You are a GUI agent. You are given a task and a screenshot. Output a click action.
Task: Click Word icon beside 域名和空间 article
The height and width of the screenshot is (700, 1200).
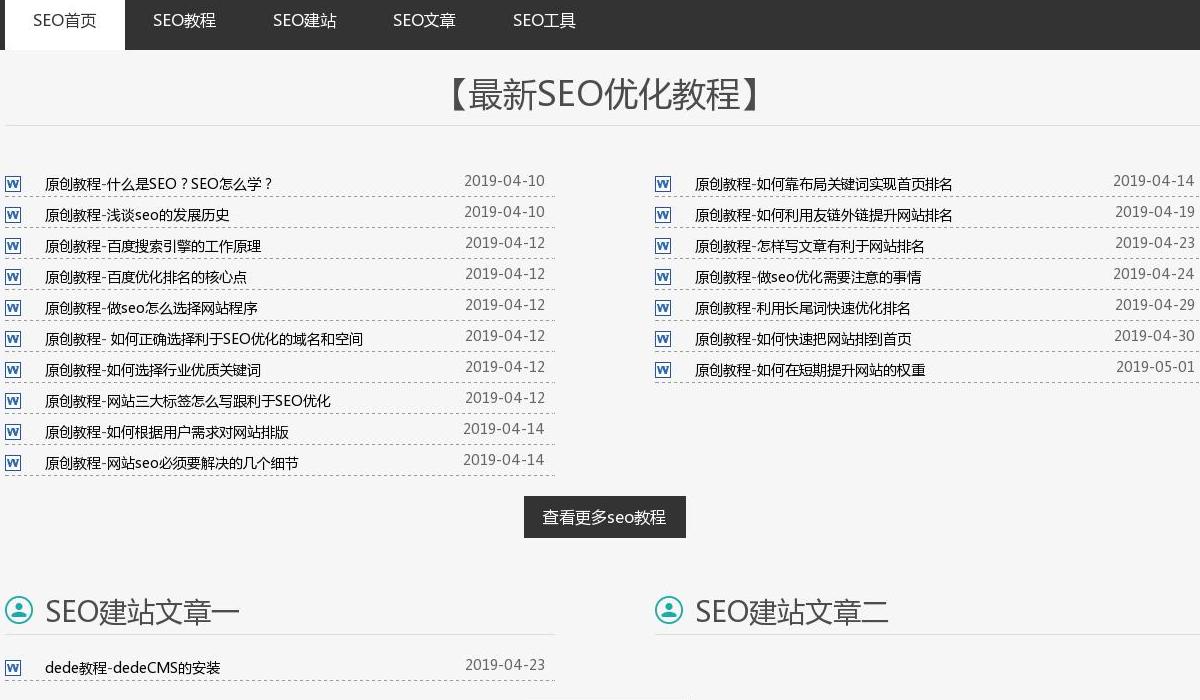(x=13, y=339)
